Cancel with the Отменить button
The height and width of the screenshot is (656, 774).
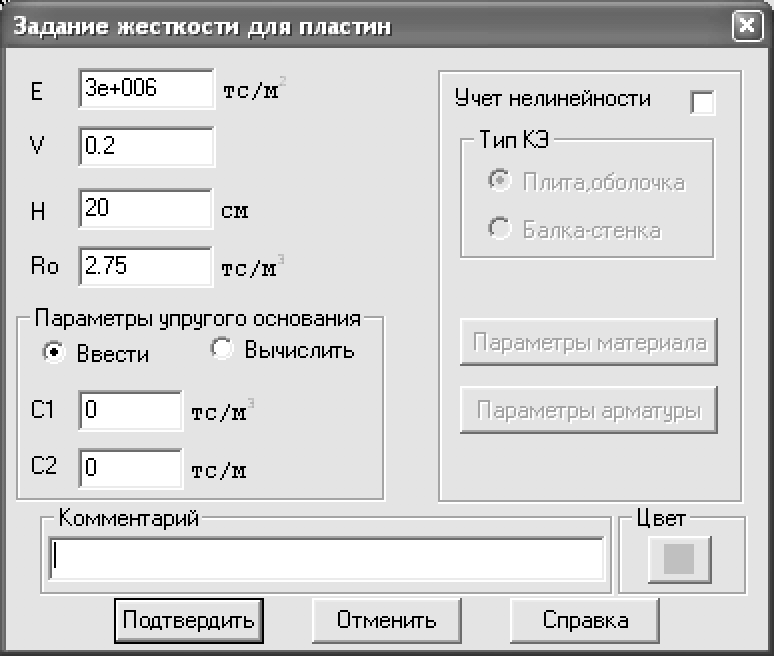(387, 620)
